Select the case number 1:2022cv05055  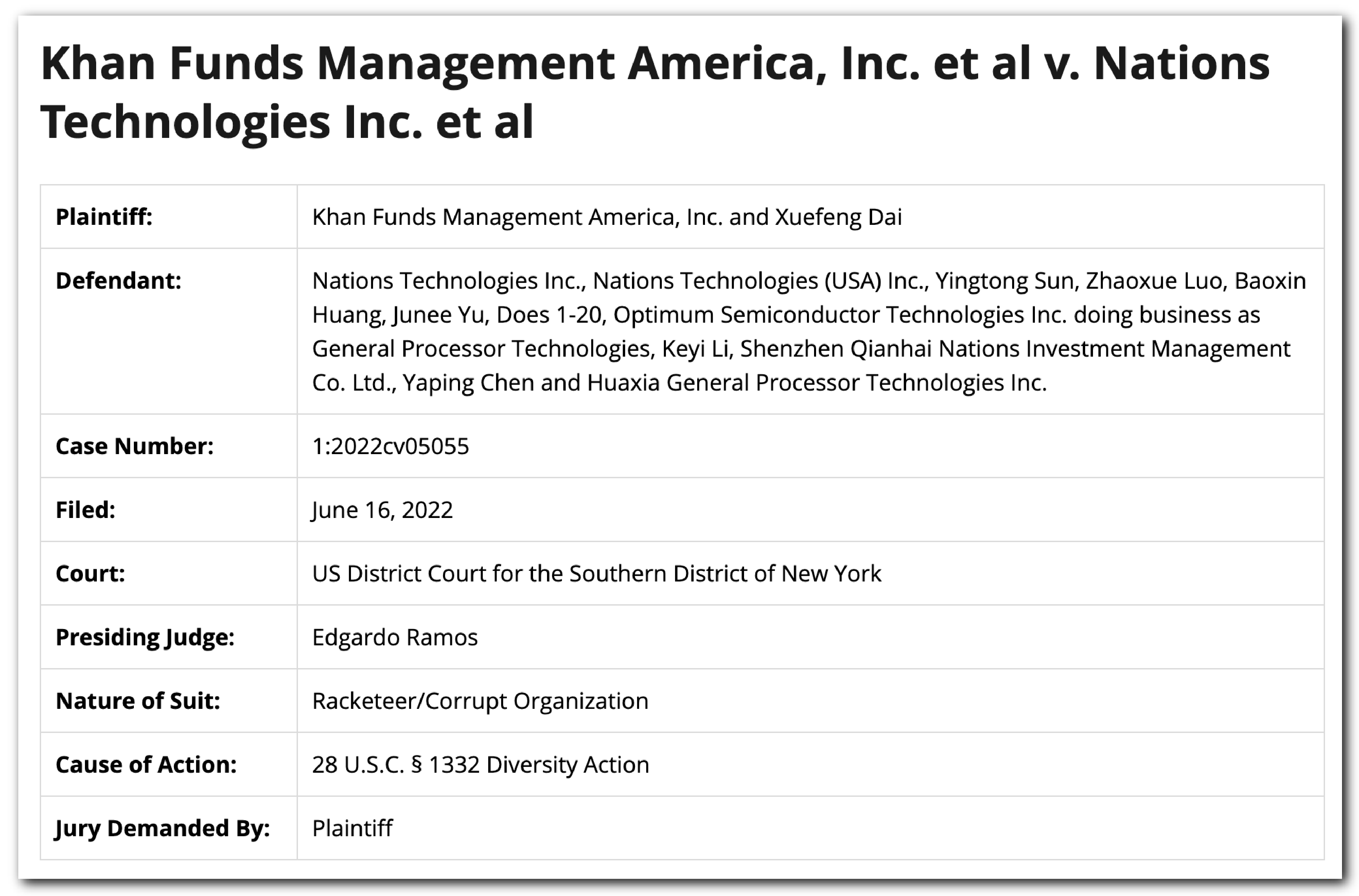(x=390, y=446)
